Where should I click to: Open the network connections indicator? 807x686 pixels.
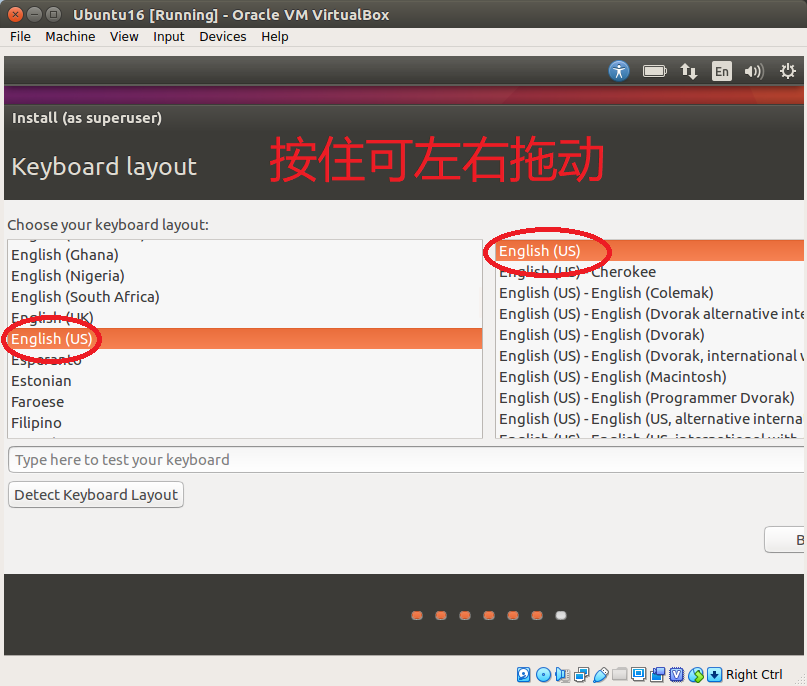pyautogui.click(x=689, y=71)
